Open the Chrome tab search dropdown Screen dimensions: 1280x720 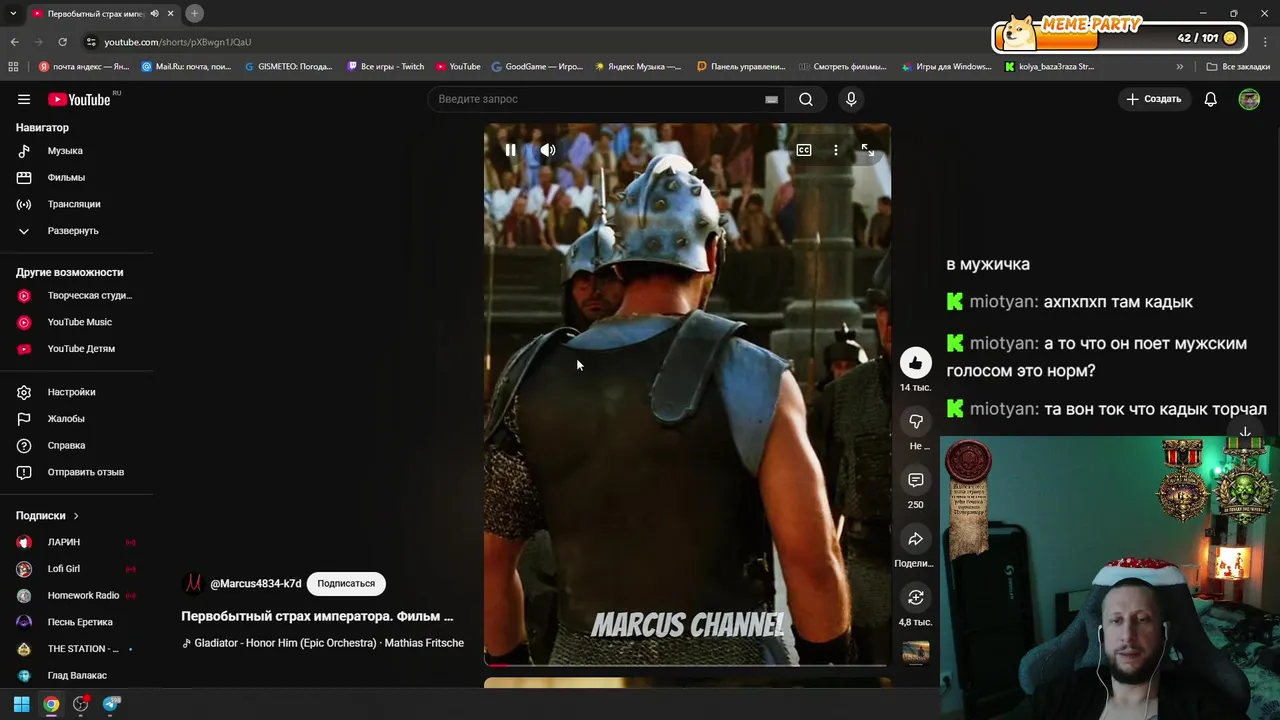coord(13,13)
